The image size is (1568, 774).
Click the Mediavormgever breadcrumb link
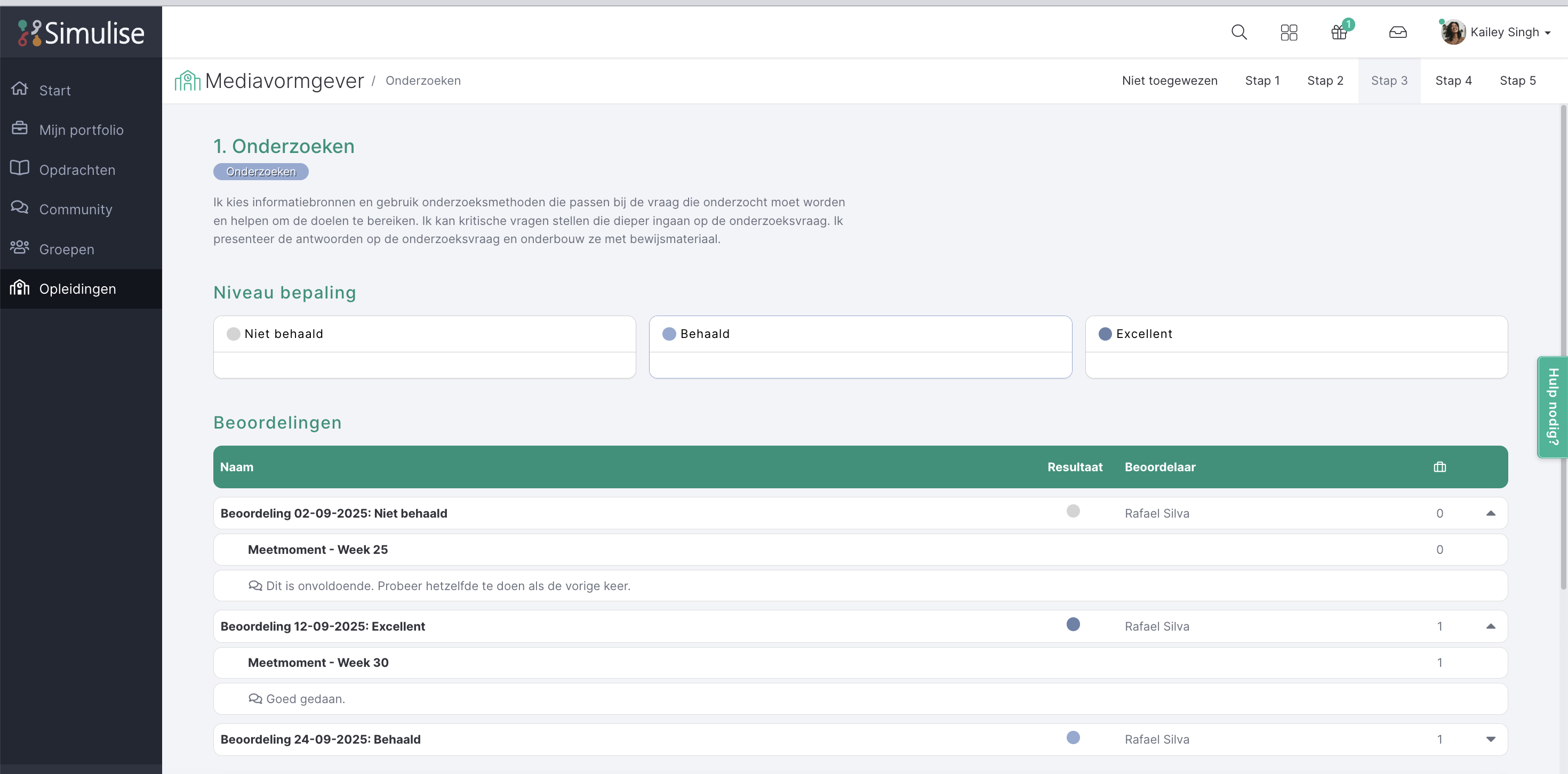tap(284, 80)
